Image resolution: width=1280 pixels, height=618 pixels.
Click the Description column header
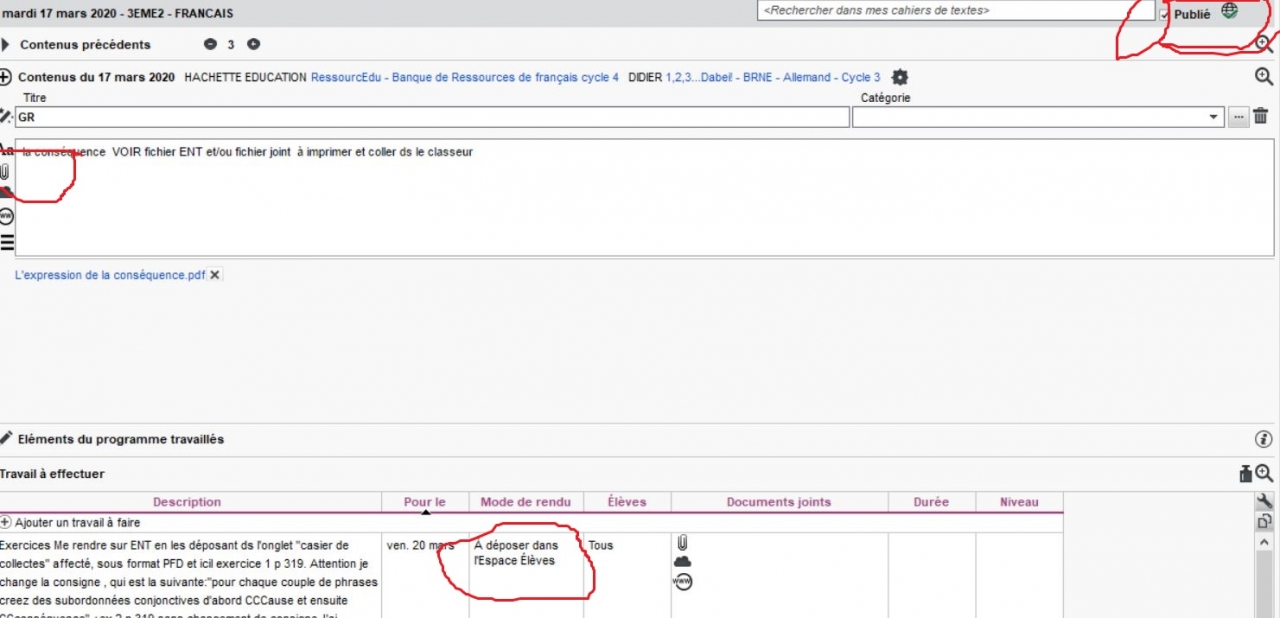(187, 502)
